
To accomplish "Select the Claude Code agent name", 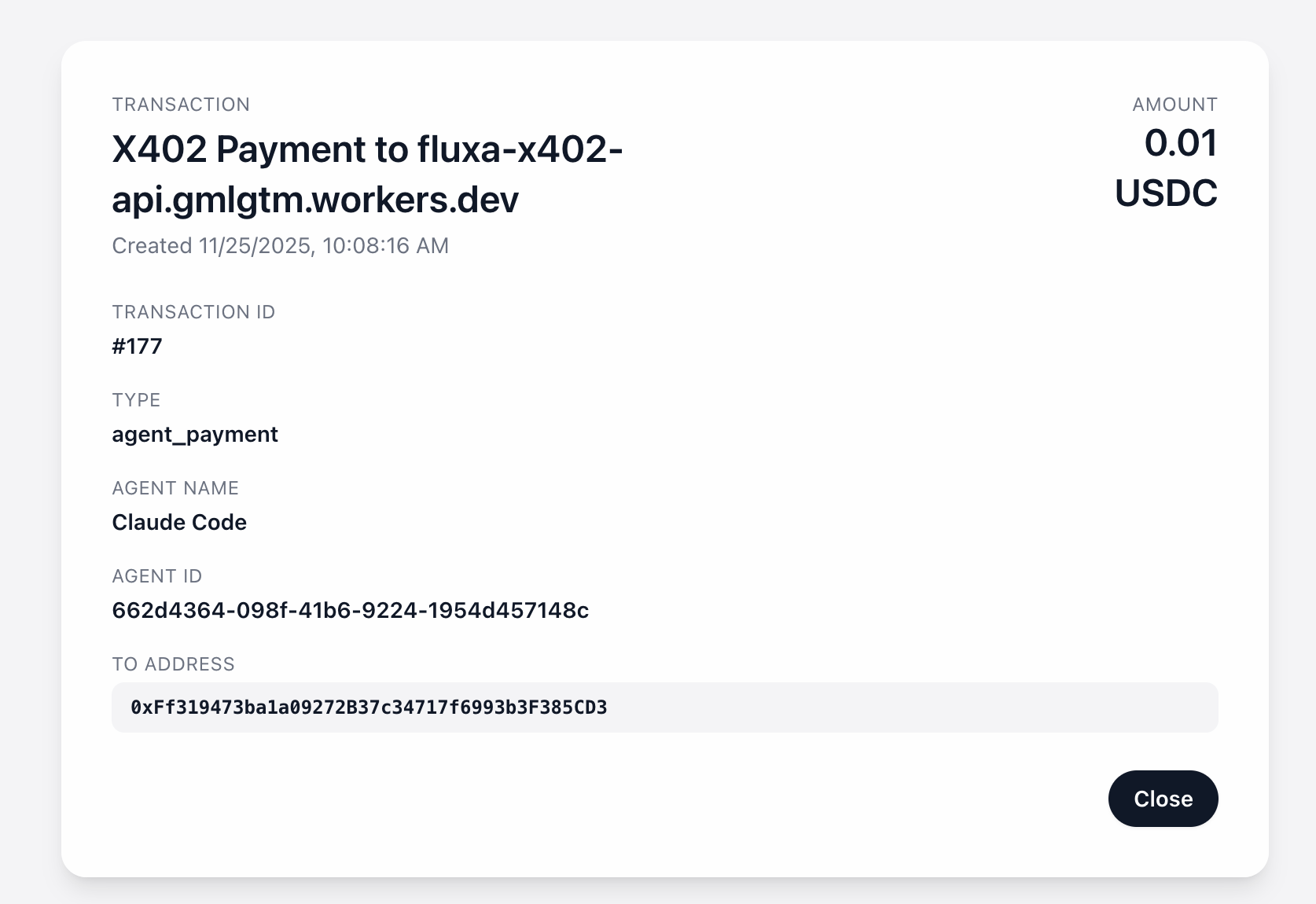I will [x=179, y=523].
